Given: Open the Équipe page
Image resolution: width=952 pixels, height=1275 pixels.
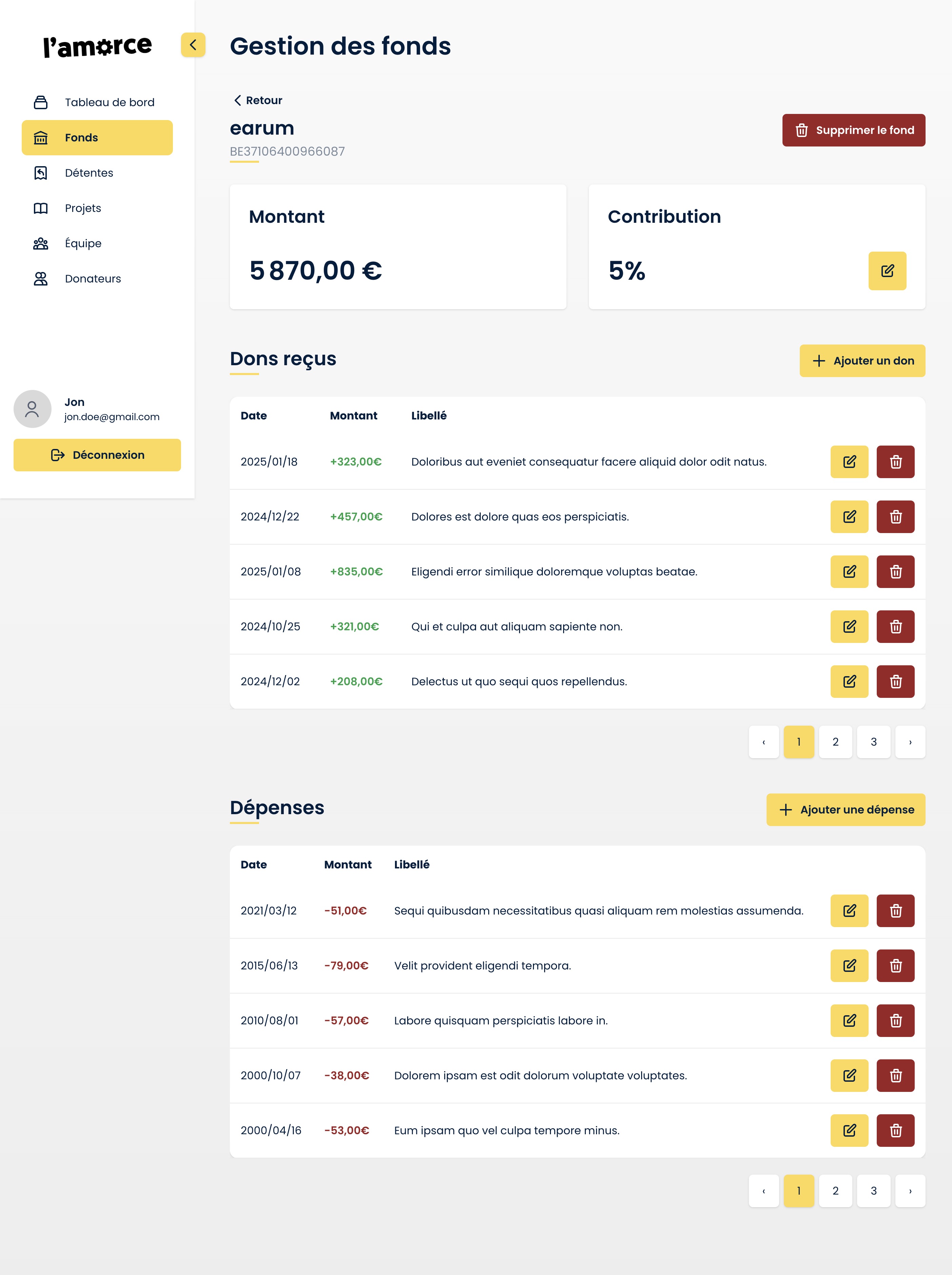Looking at the screenshot, I should point(97,243).
